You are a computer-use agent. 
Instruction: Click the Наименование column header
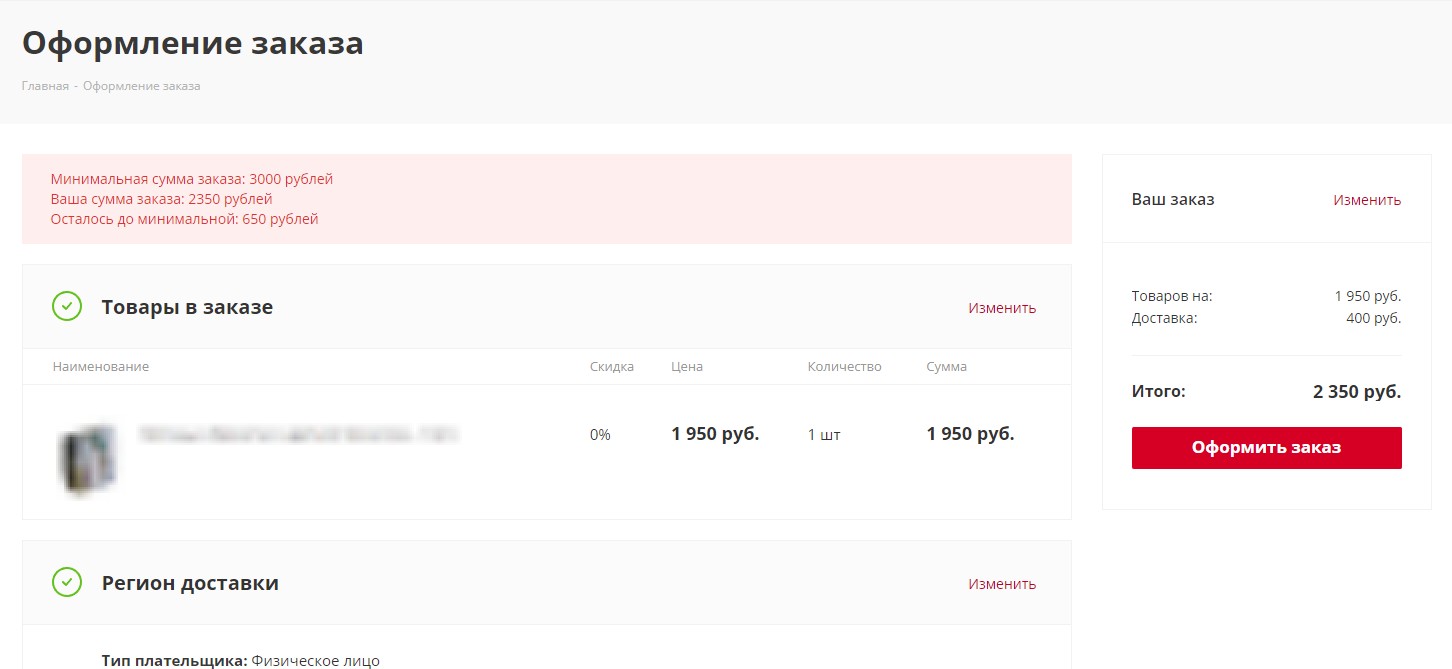(x=100, y=367)
